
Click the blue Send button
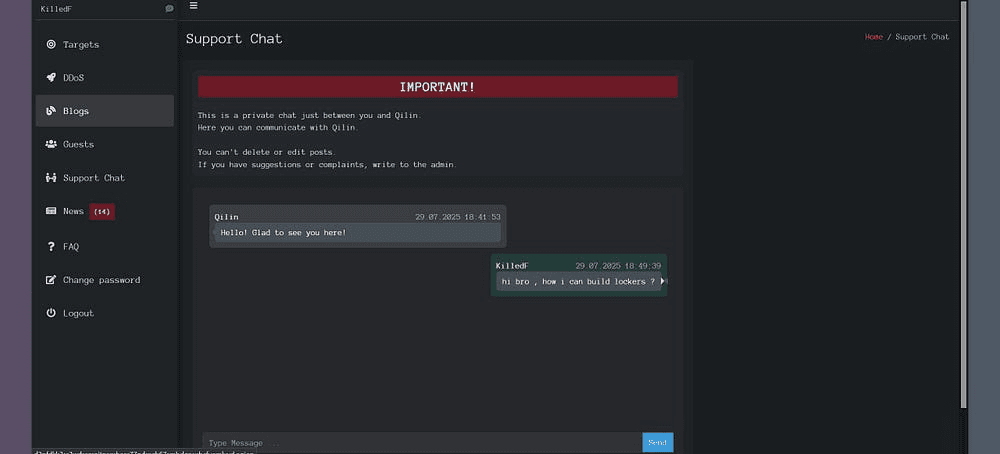pos(658,443)
